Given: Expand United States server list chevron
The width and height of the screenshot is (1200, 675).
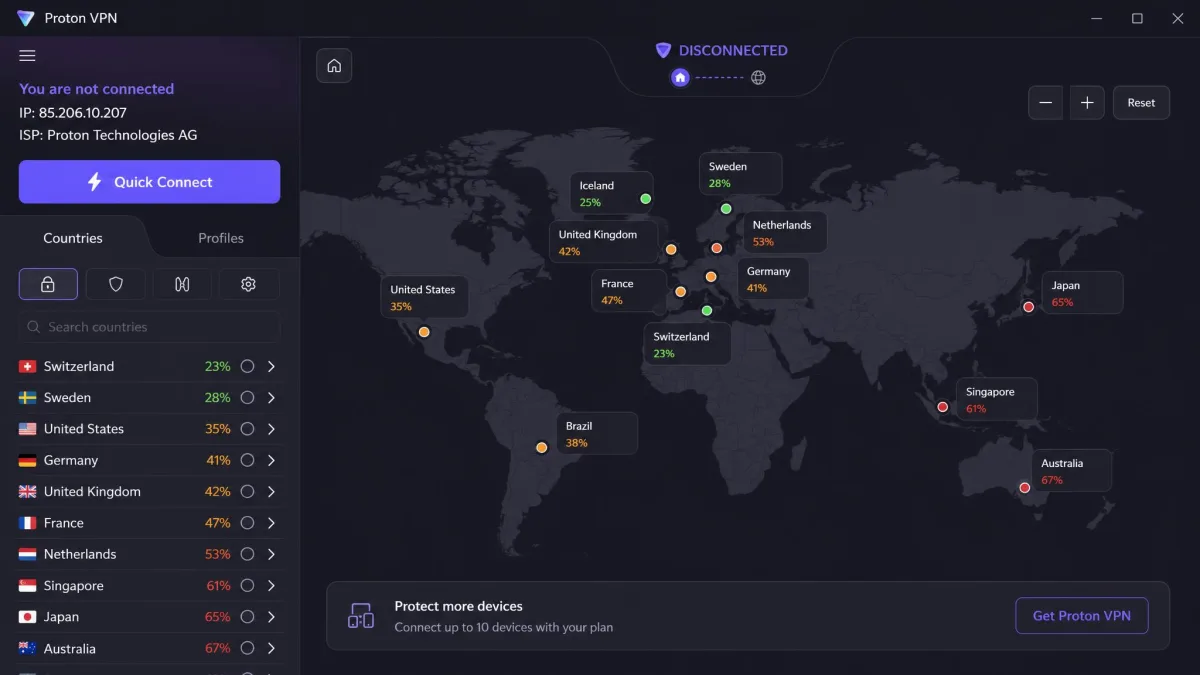Looking at the screenshot, I should click(271, 429).
